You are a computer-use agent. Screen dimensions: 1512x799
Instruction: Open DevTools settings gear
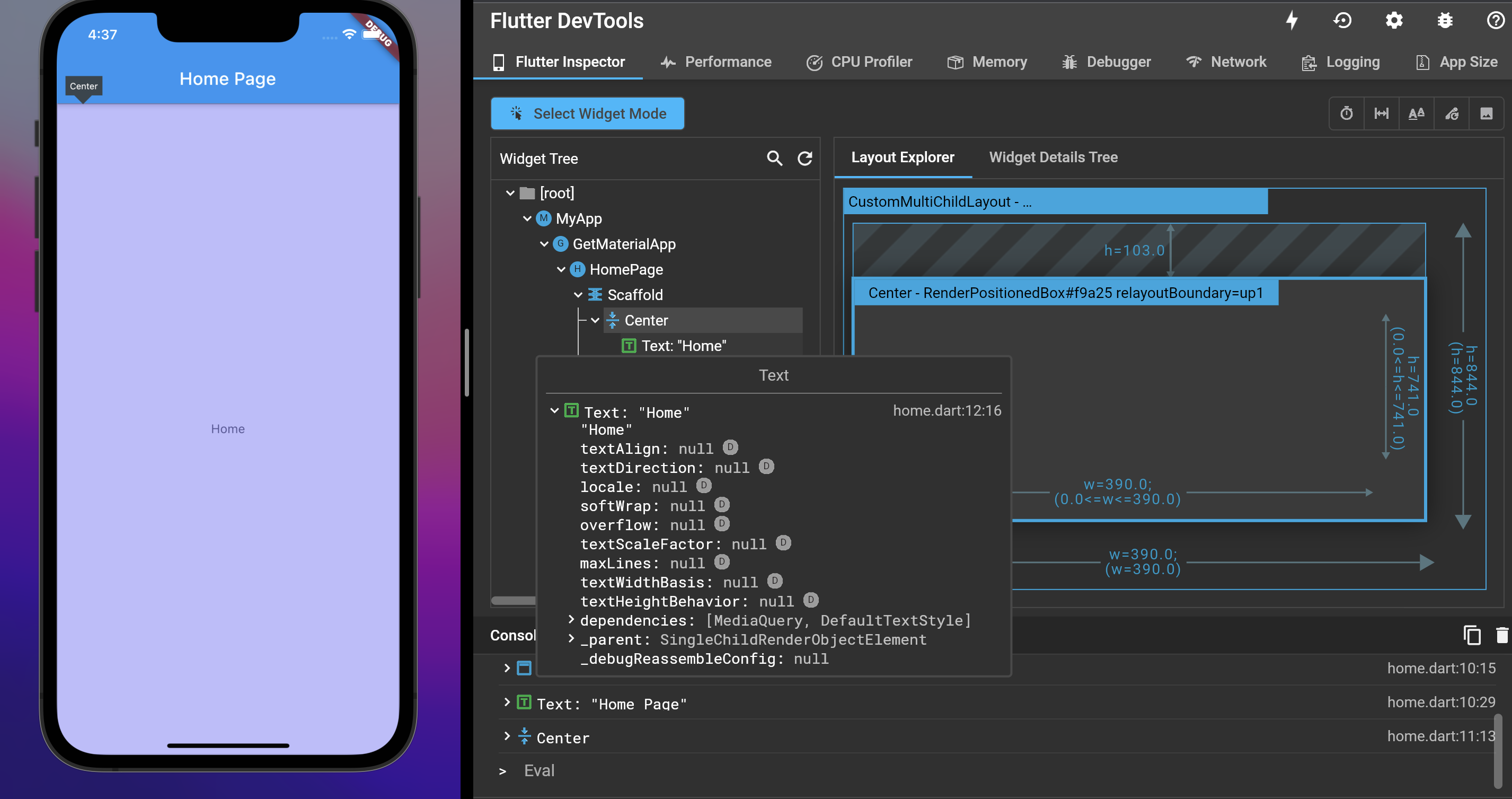pyautogui.click(x=1394, y=21)
